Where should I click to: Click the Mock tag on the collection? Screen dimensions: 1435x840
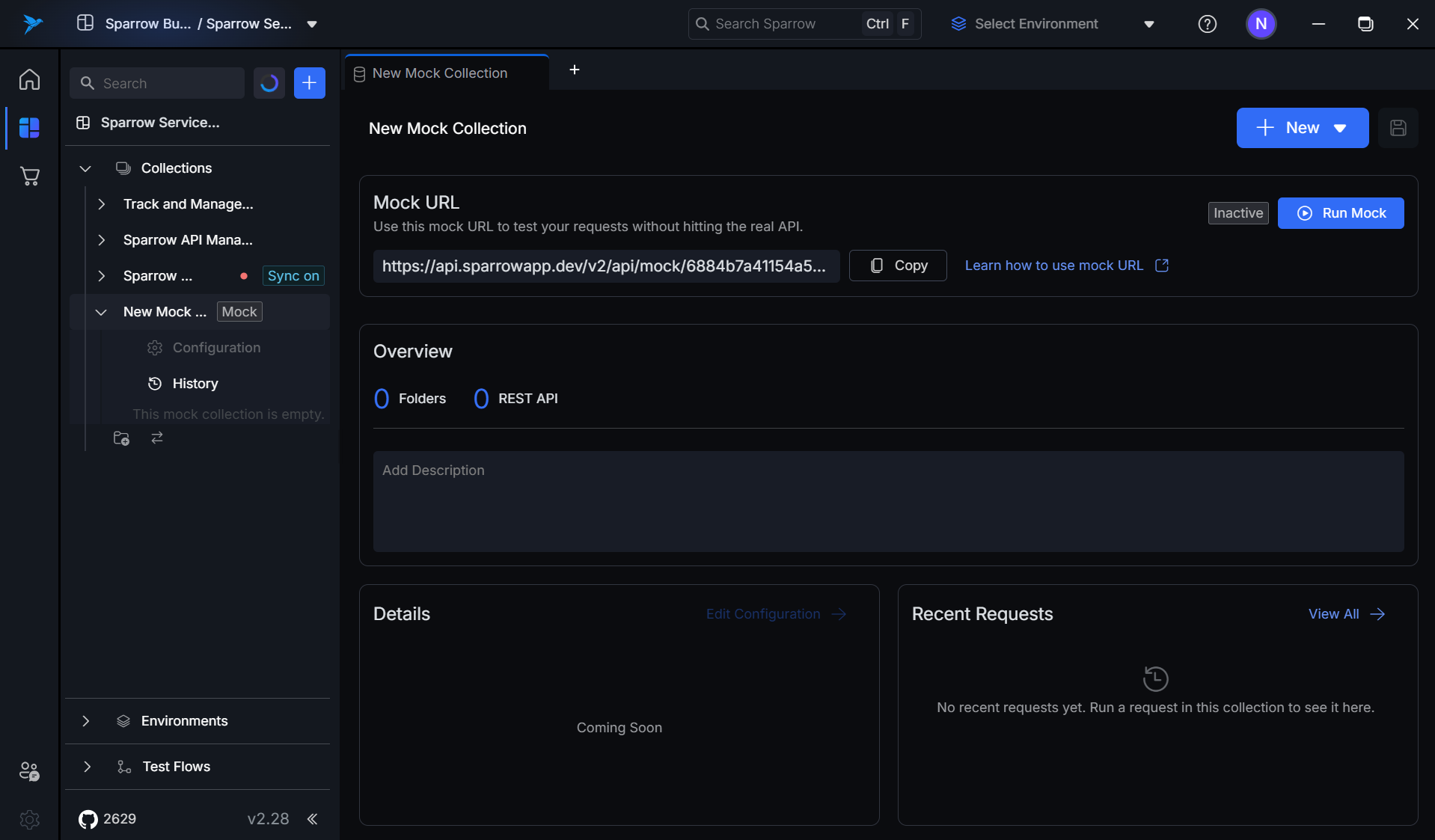coord(239,312)
